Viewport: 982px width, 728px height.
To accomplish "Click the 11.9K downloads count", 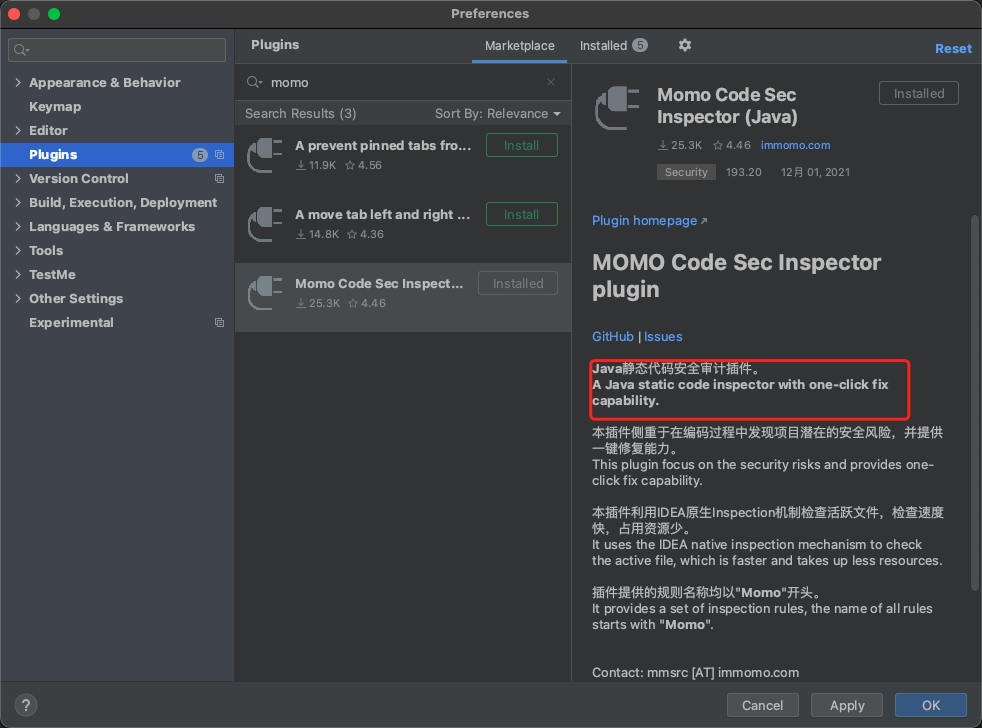I will tap(316, 165).
